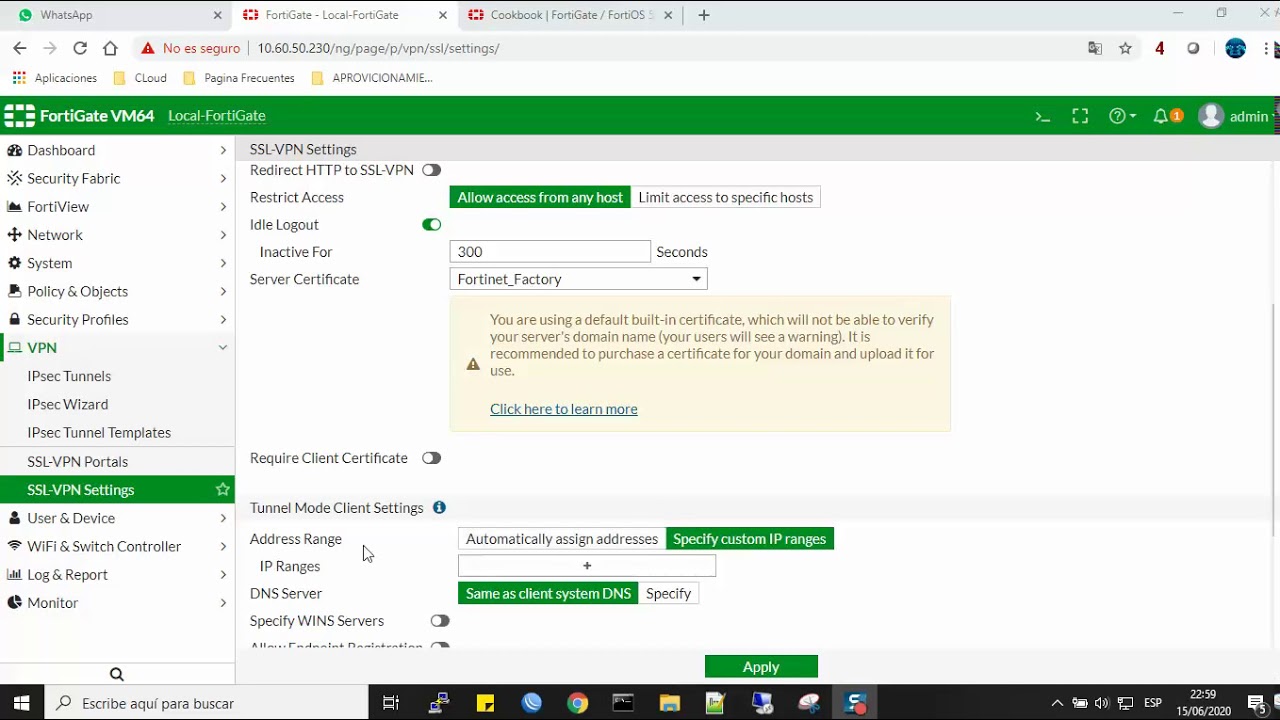Expand the Network menu

point(117,235)
